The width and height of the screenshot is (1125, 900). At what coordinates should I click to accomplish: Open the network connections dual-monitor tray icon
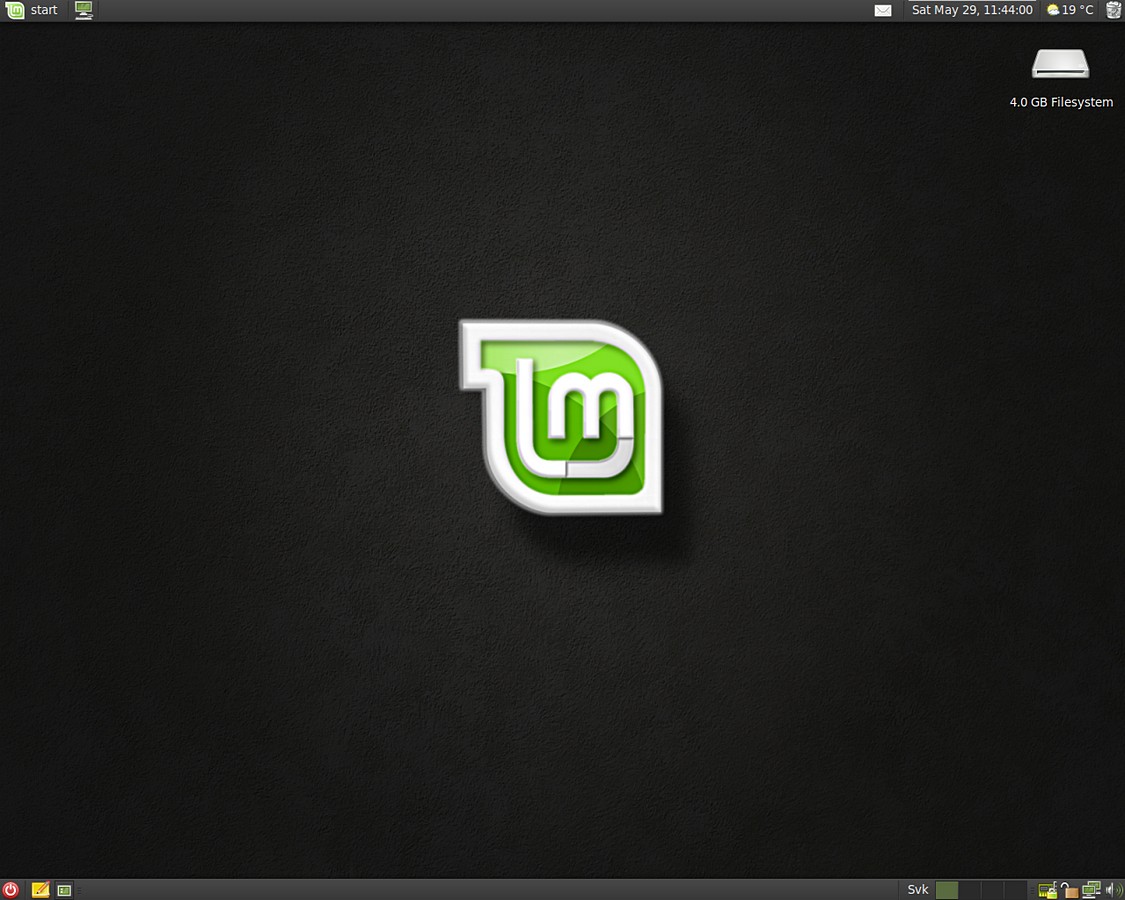(1091, 890)
